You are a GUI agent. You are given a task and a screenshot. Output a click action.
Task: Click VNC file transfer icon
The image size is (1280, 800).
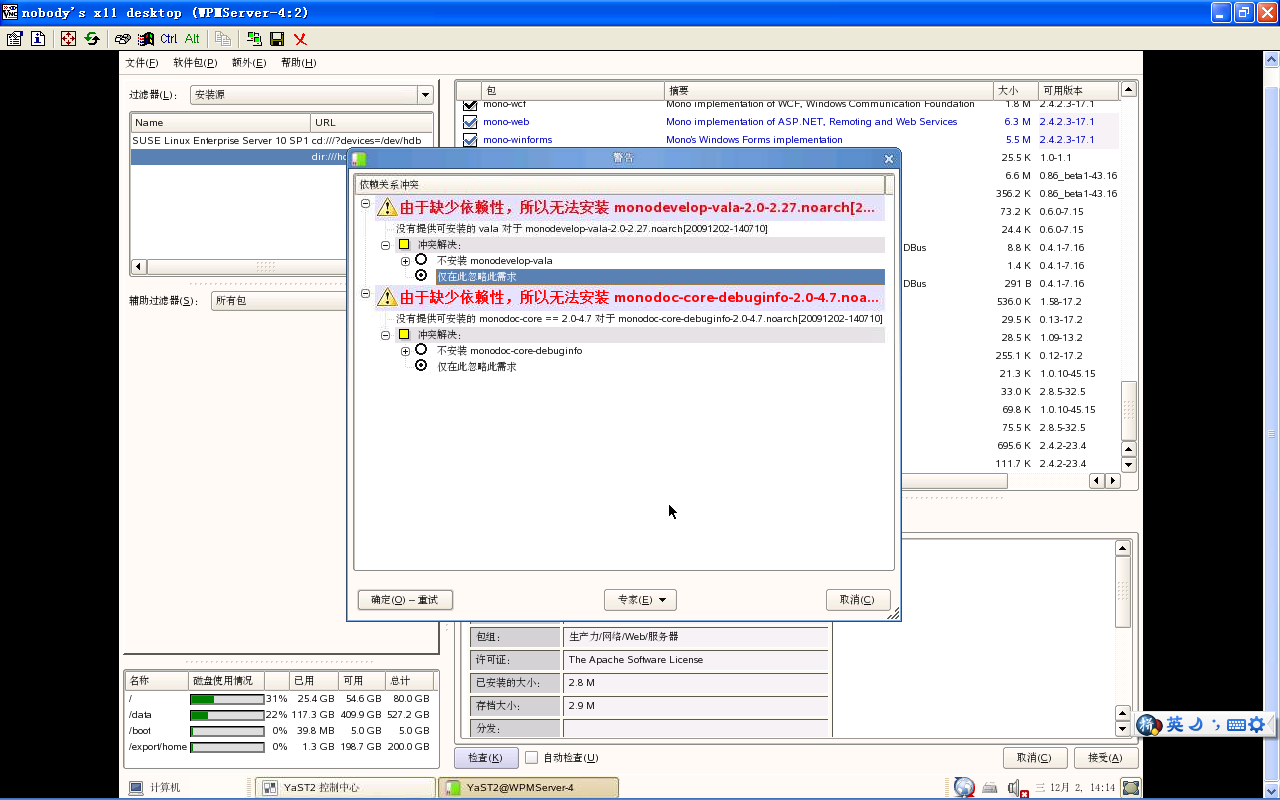(223, 38)
